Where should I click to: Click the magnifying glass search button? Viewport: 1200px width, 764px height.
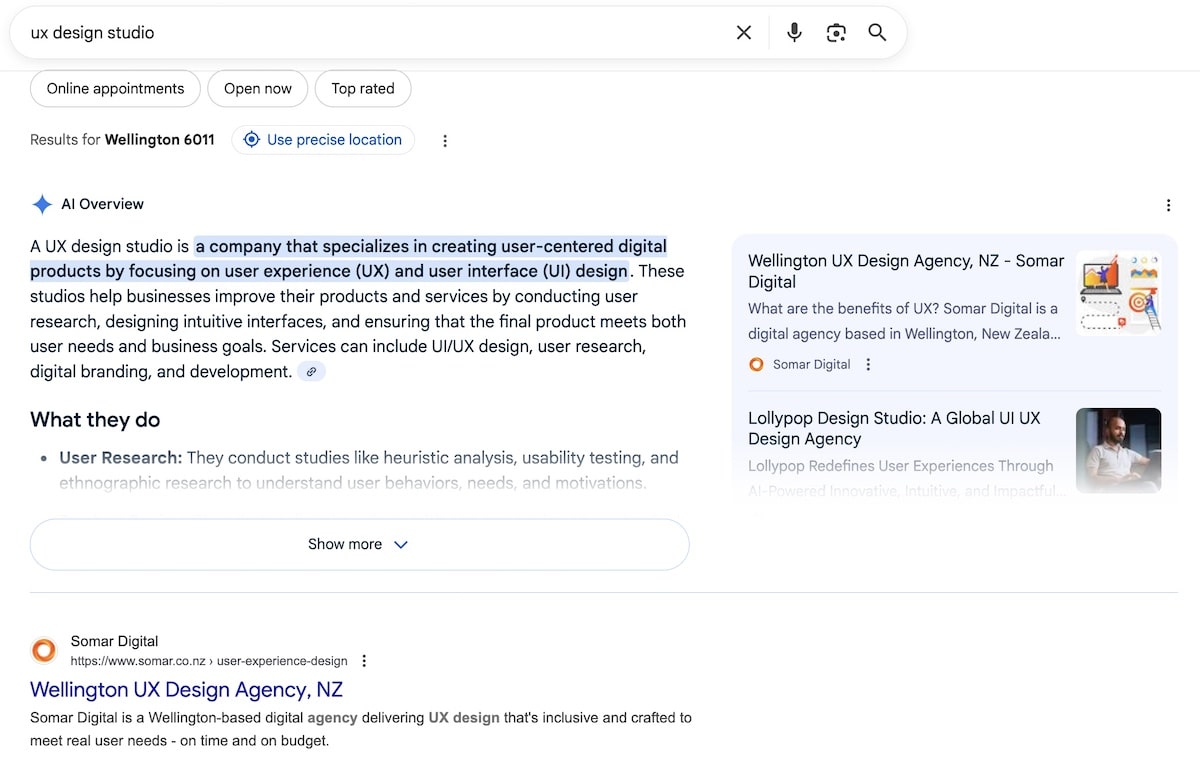pos(877,33)
